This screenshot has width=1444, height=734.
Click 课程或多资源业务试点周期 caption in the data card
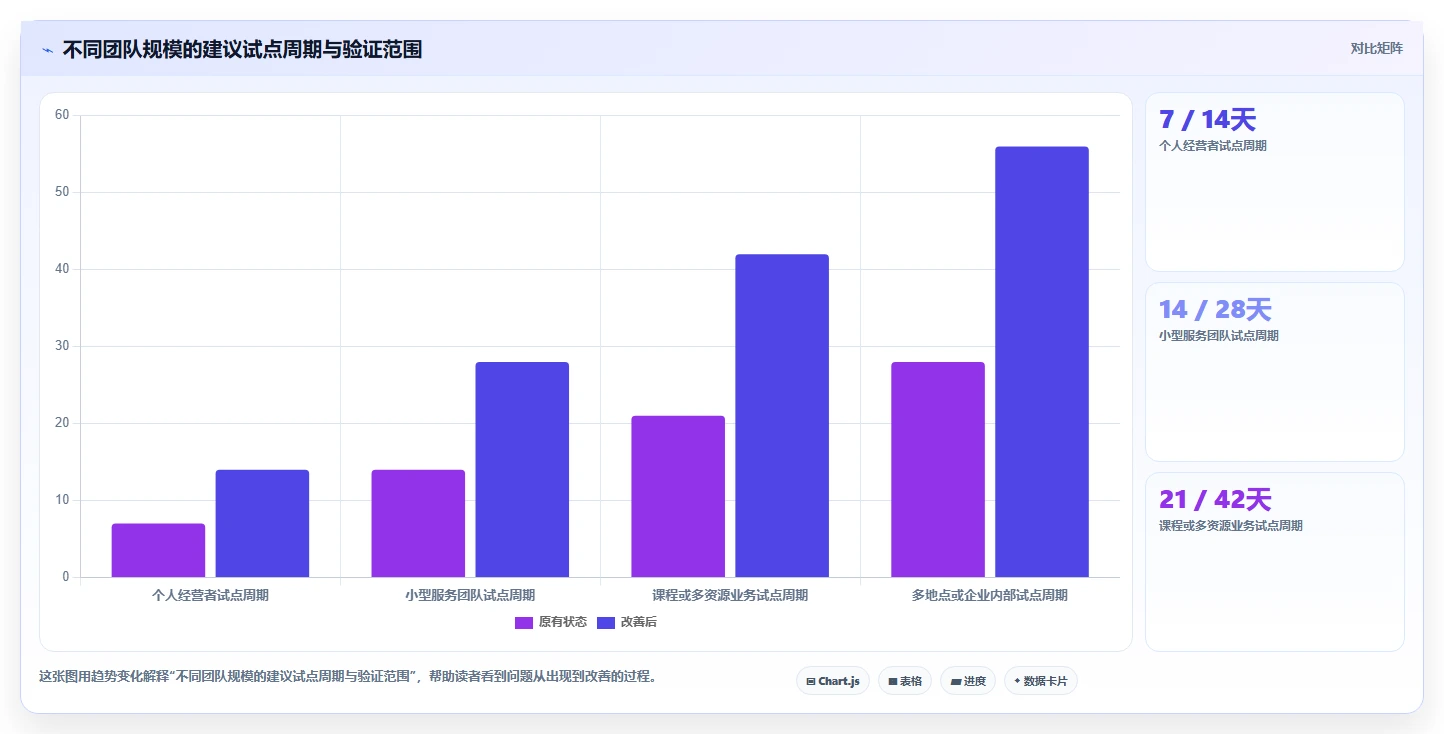[x=1231, y=526]
